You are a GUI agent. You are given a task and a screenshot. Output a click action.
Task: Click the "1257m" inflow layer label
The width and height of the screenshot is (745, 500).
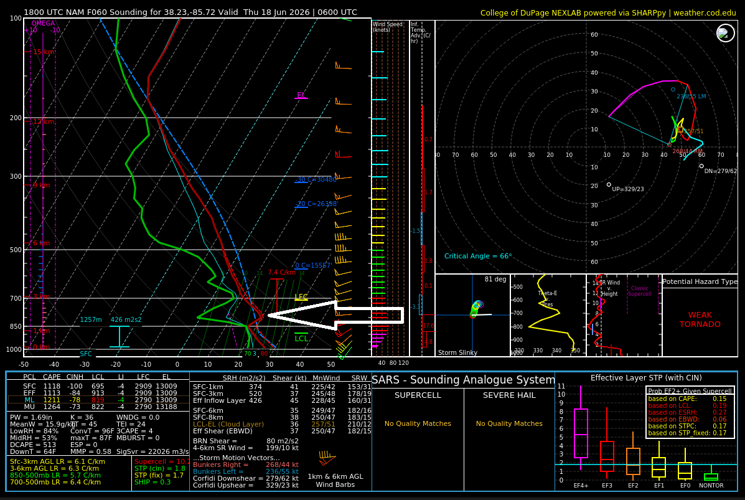point(91,319)
